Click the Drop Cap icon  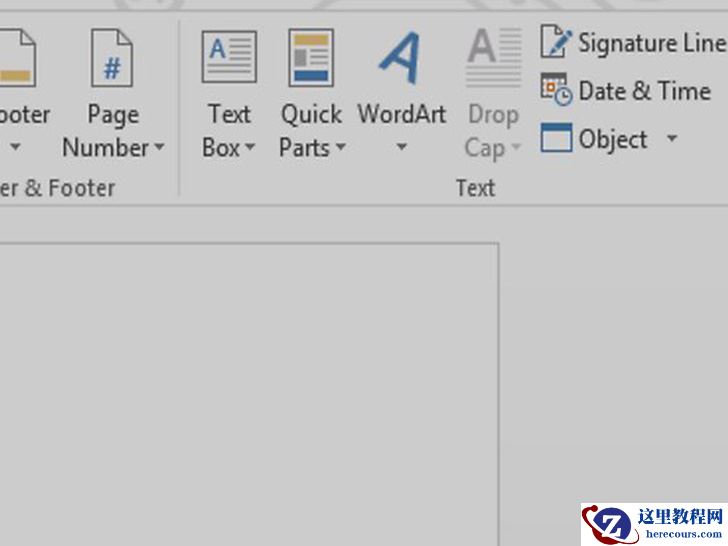click(x=494, y=58)
